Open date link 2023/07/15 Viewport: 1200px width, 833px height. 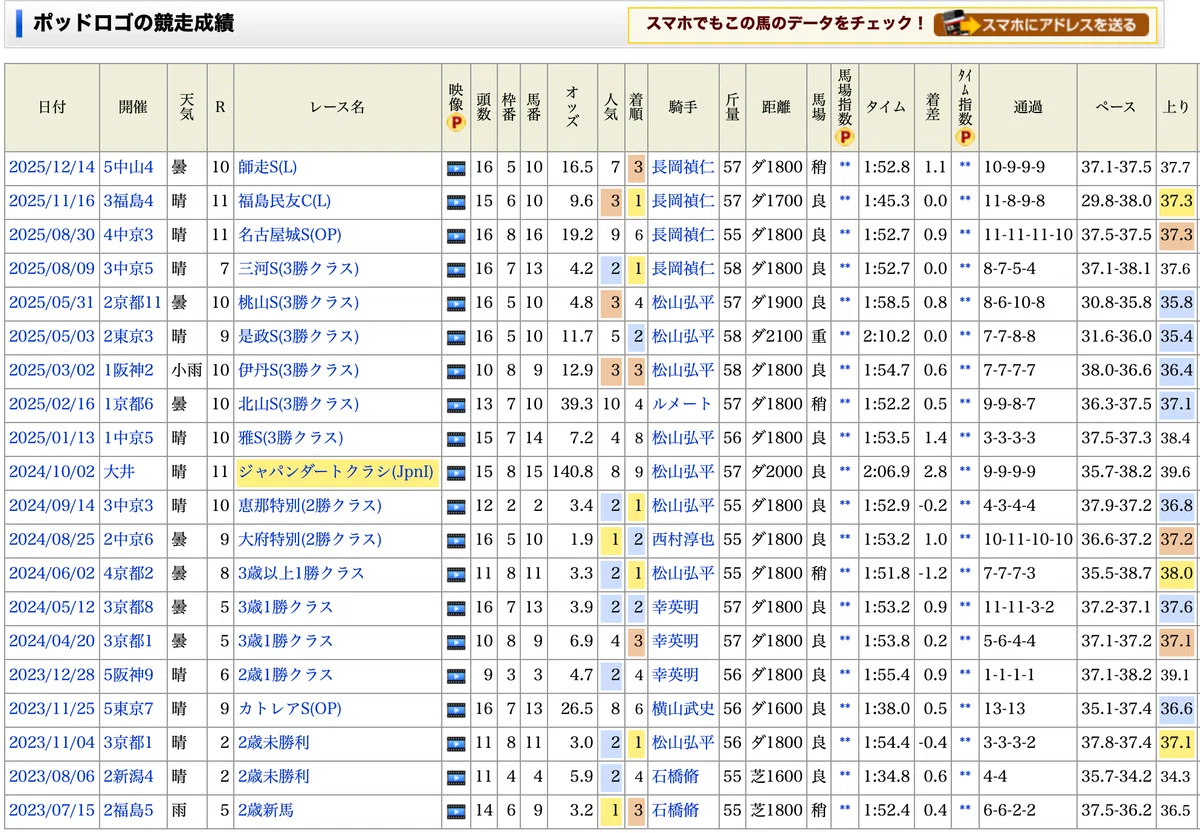(x=50, y=811)
